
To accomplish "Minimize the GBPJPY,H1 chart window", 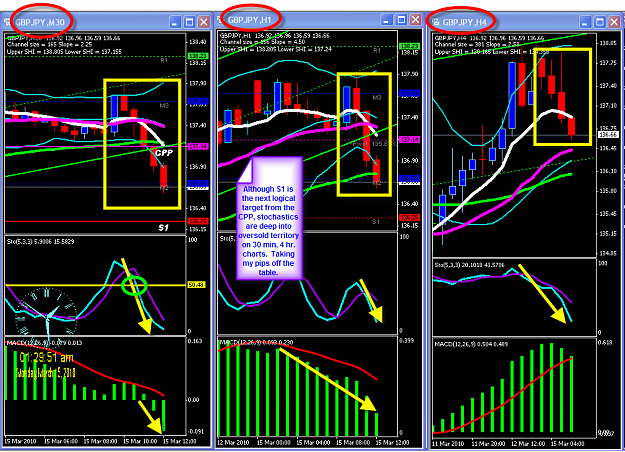I will coord(387,20).
